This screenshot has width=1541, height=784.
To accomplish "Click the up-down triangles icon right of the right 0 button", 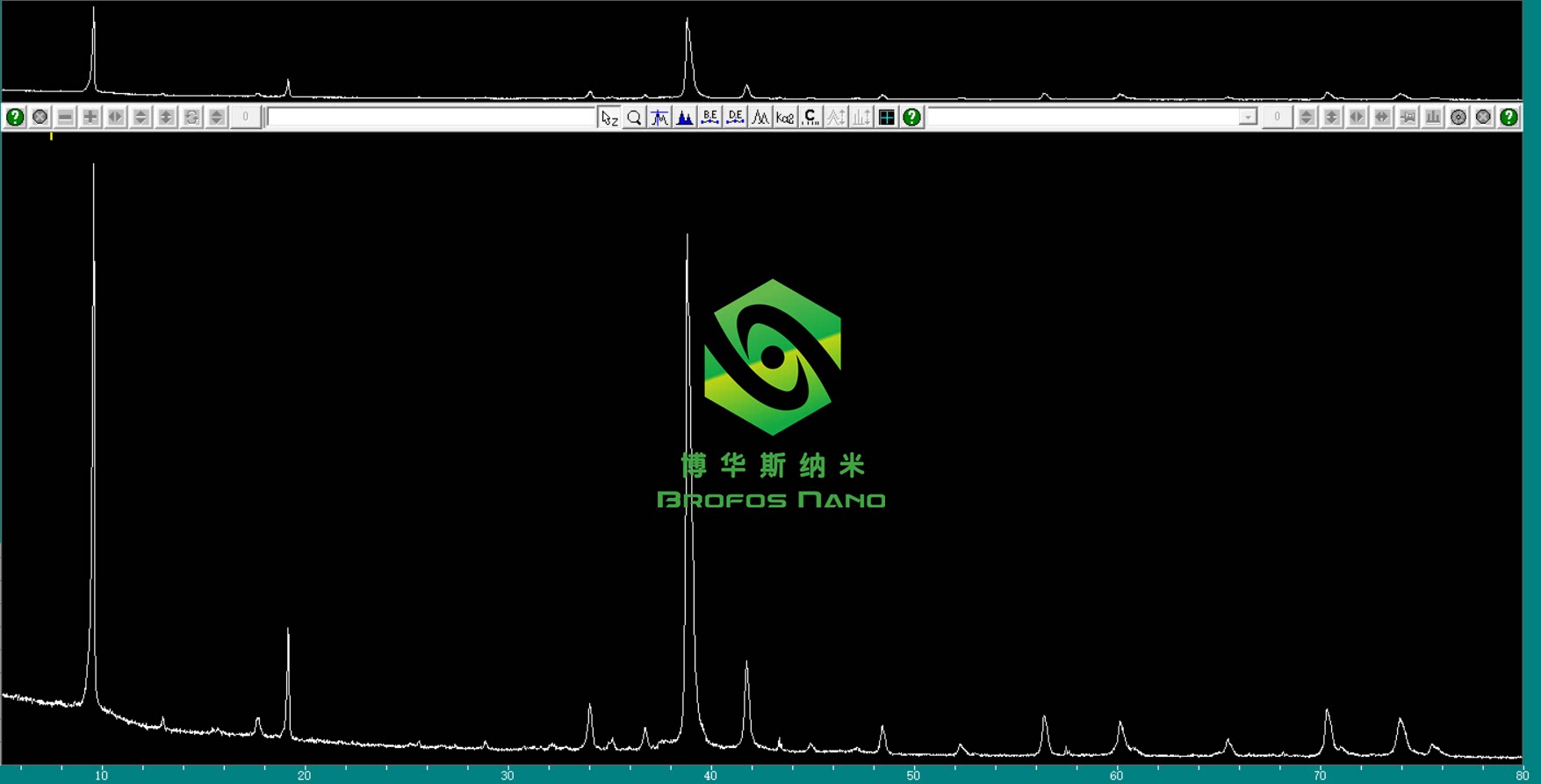I will pyautogui.click(x=1307, y=117).
